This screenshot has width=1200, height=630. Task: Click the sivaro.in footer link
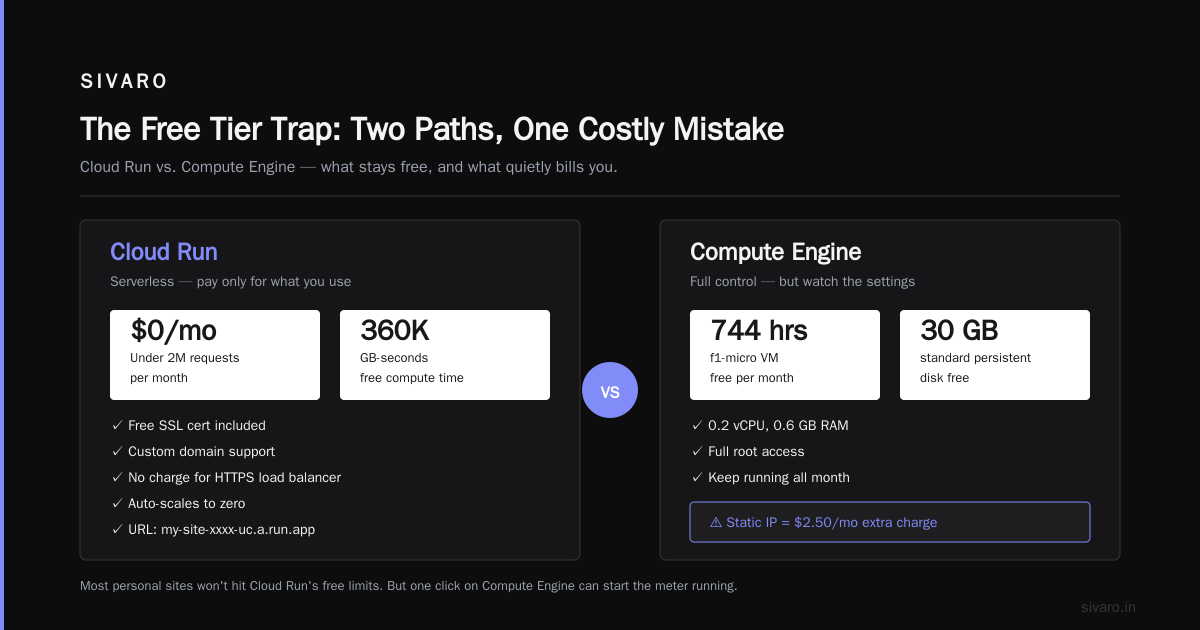(1109, 607)
